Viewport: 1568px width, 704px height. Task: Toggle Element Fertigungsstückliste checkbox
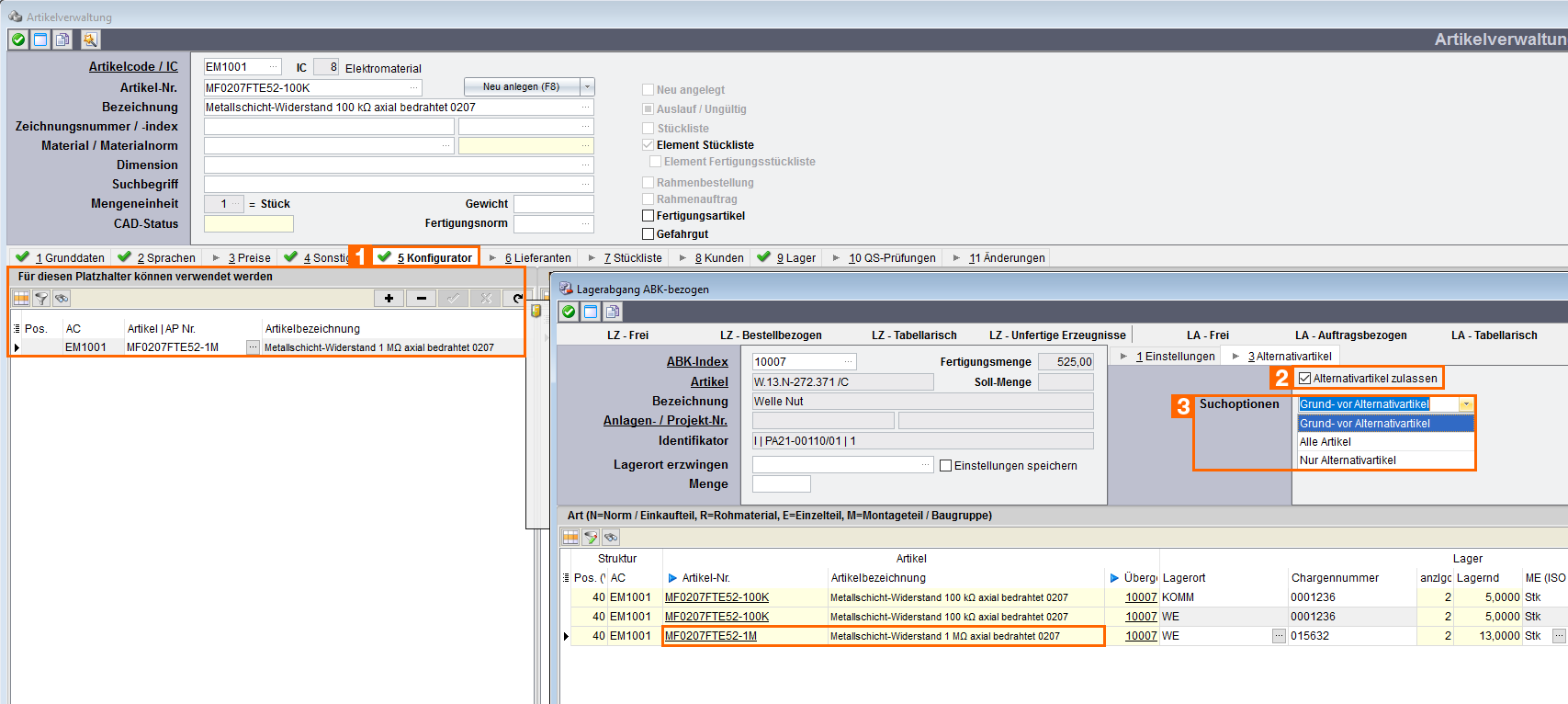coord(655,162)
